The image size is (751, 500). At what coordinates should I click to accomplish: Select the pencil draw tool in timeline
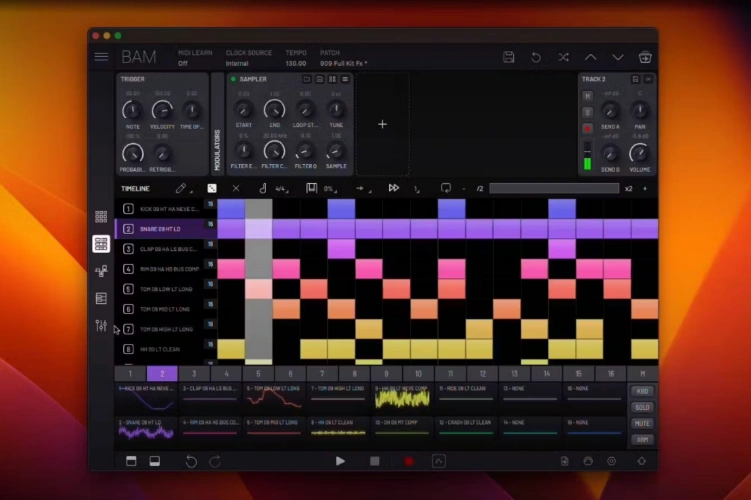pyautogui.click(x=181, y=188)
